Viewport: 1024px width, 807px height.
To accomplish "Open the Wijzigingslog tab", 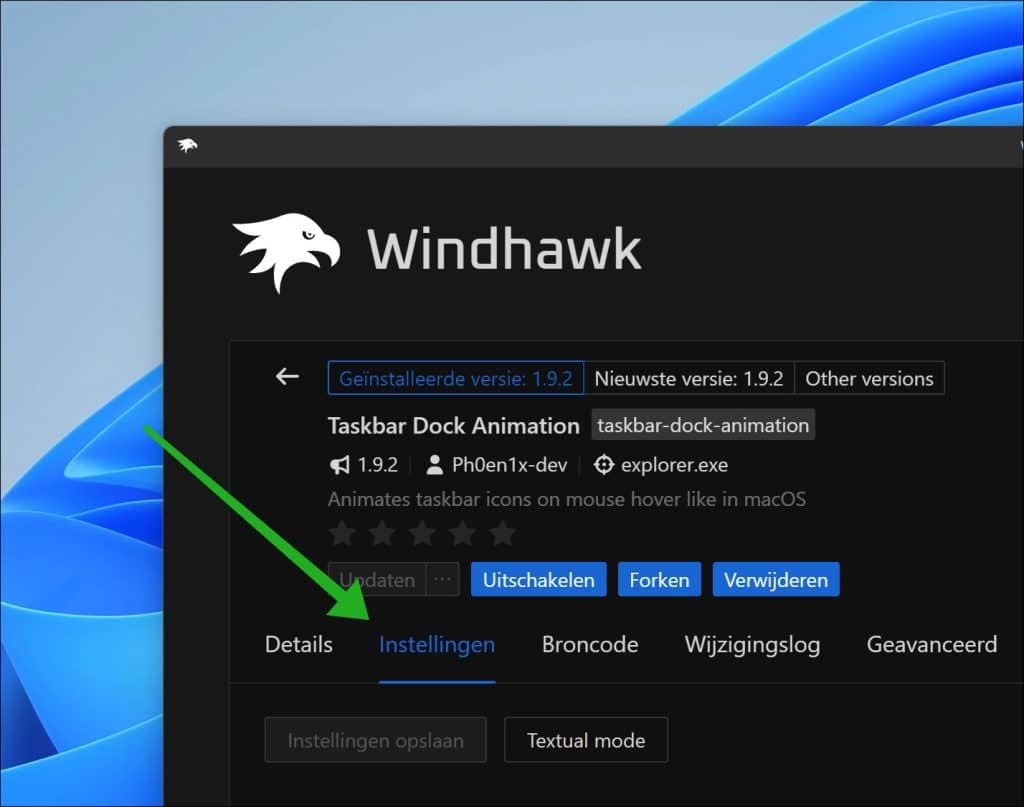I will click(x=752, y=645).
